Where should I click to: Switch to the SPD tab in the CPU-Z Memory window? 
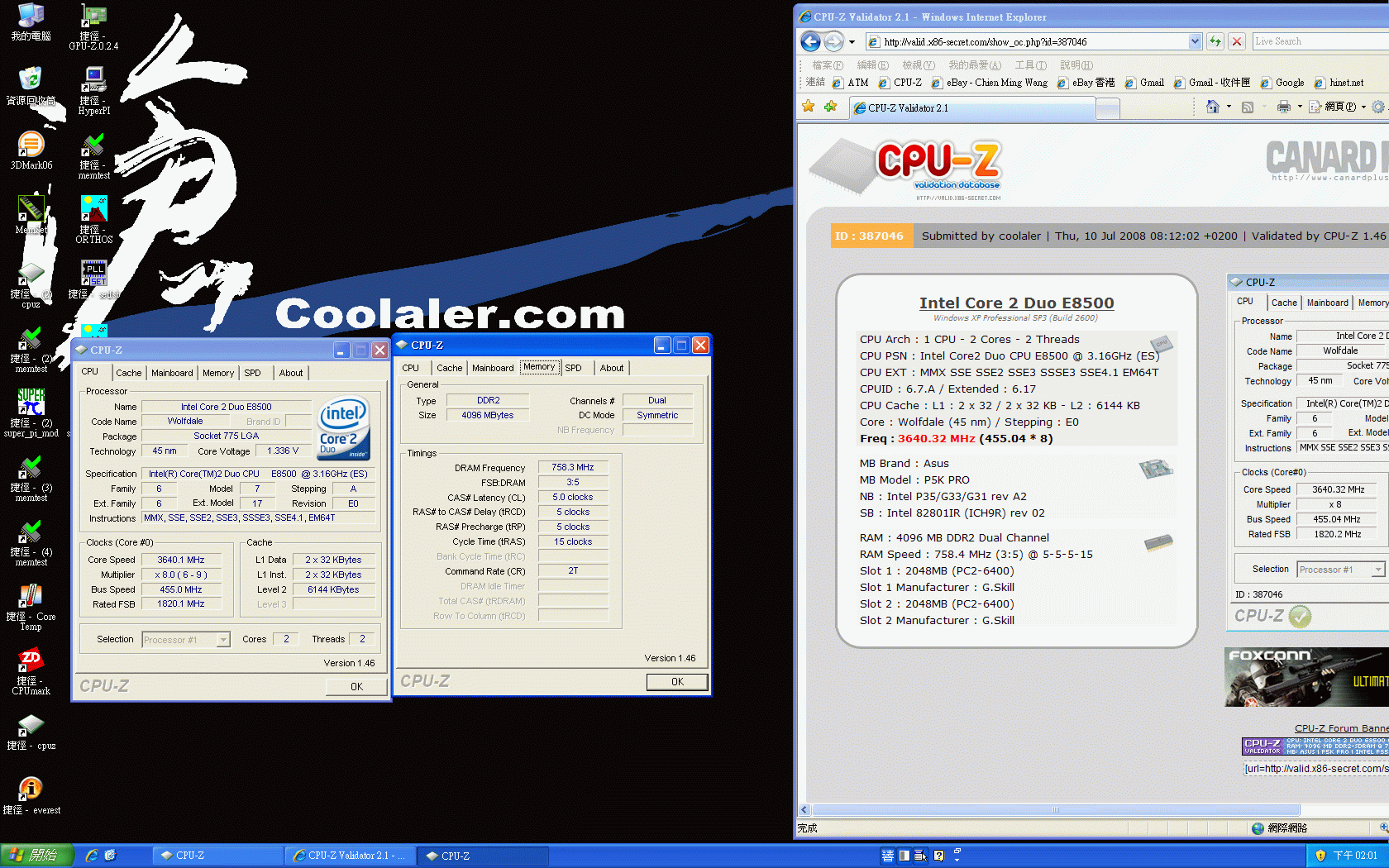[573, 369]
